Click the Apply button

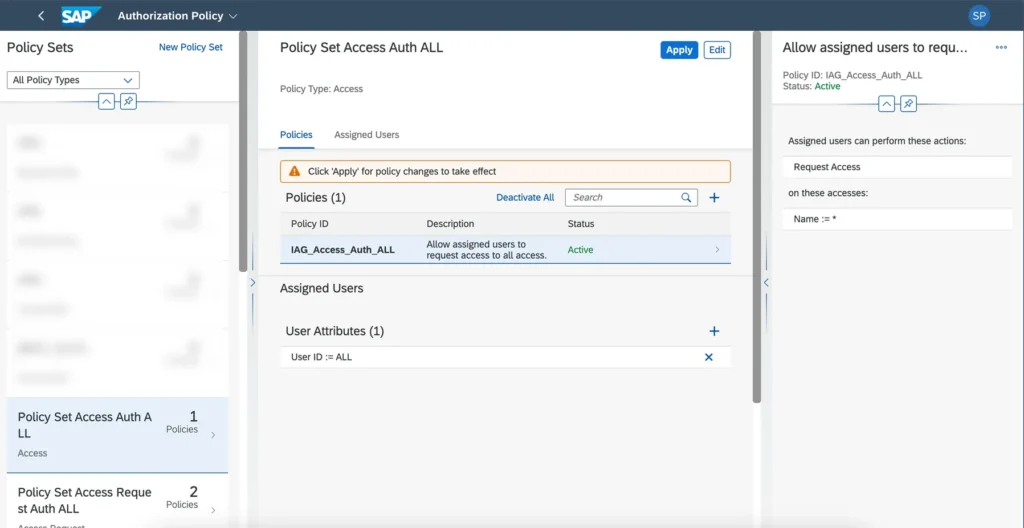tap(679, 50)
